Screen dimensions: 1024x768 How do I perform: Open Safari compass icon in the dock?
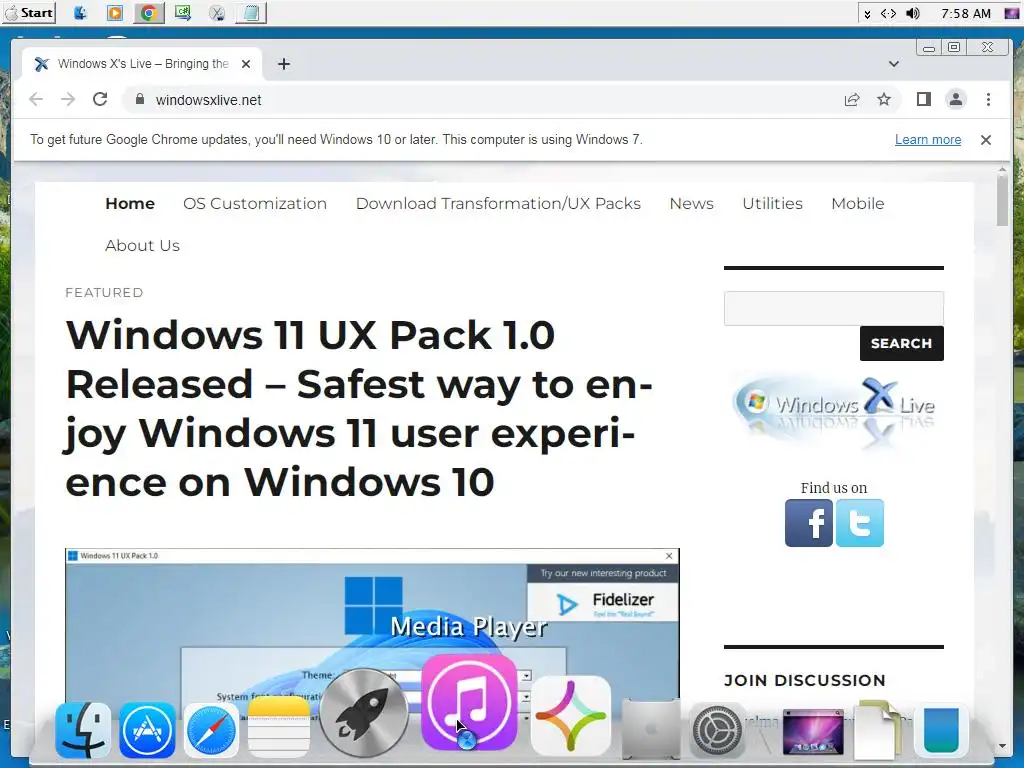(211, 730)
